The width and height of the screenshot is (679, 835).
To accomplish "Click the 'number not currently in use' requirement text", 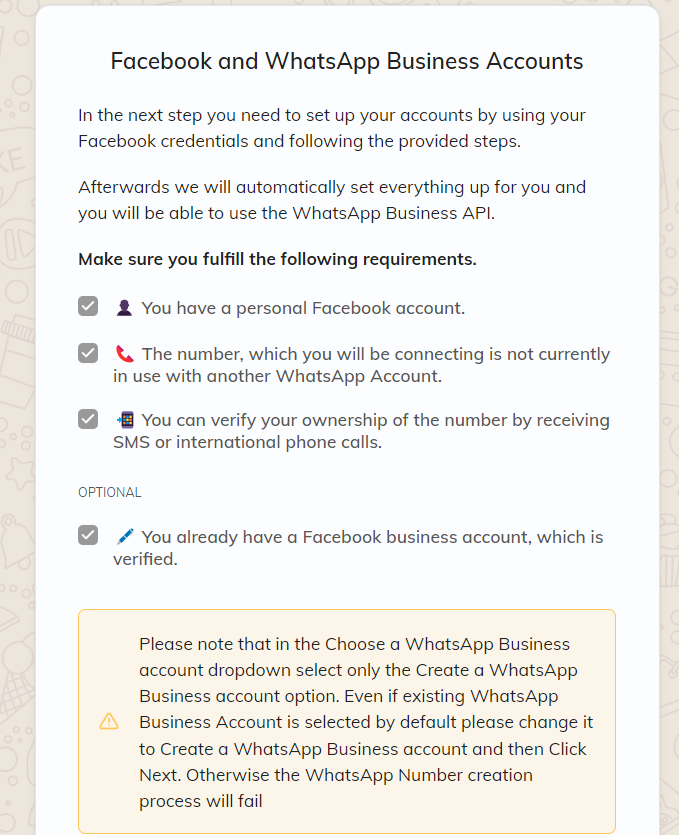I will coord(362,365).
